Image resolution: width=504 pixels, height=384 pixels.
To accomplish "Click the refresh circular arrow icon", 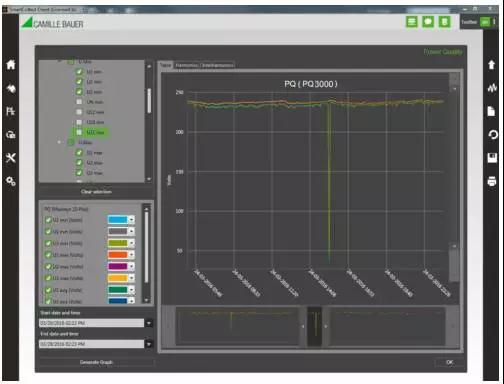I will pos(492,135).
